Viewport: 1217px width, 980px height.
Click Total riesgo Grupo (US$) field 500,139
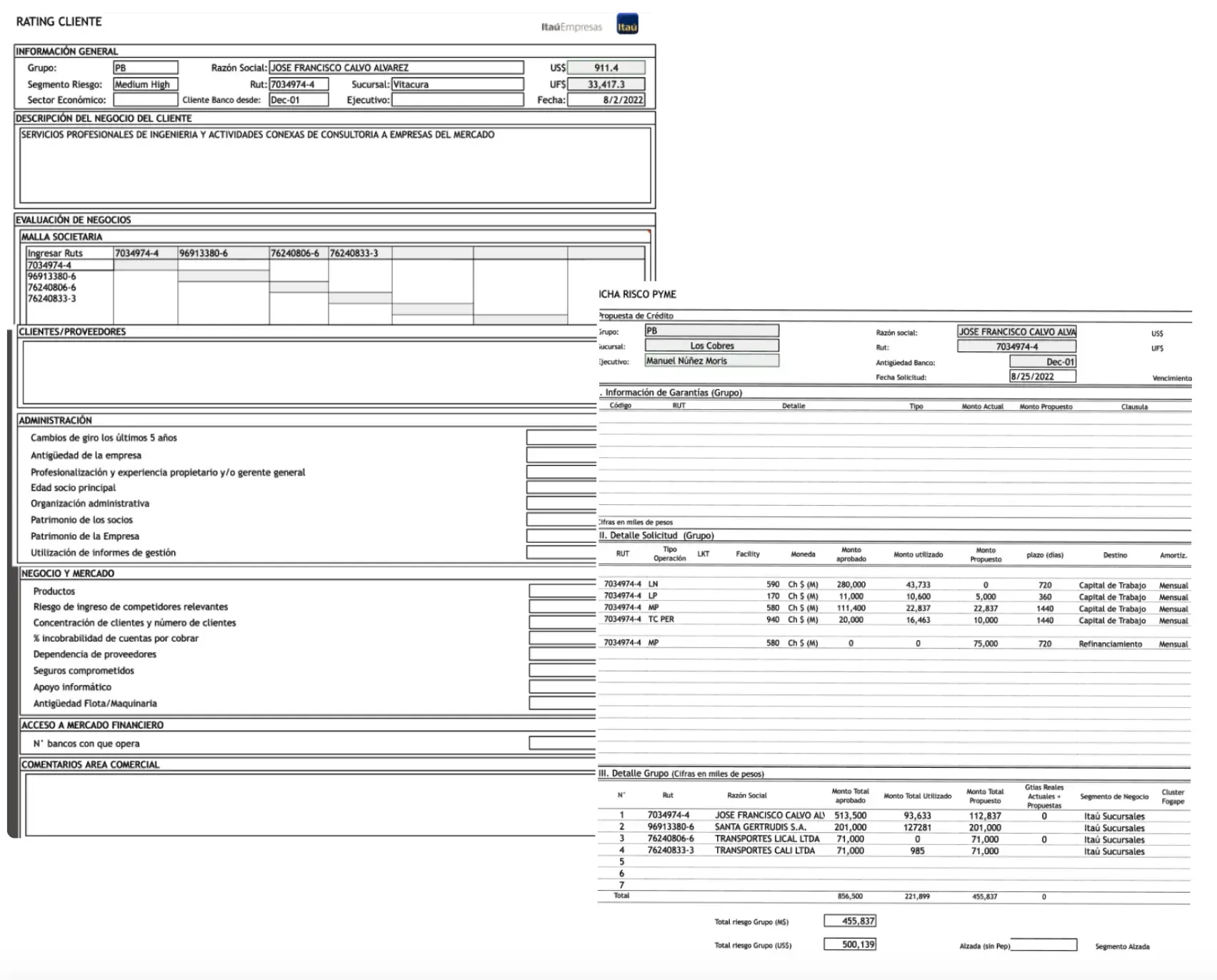coord(850,944)
